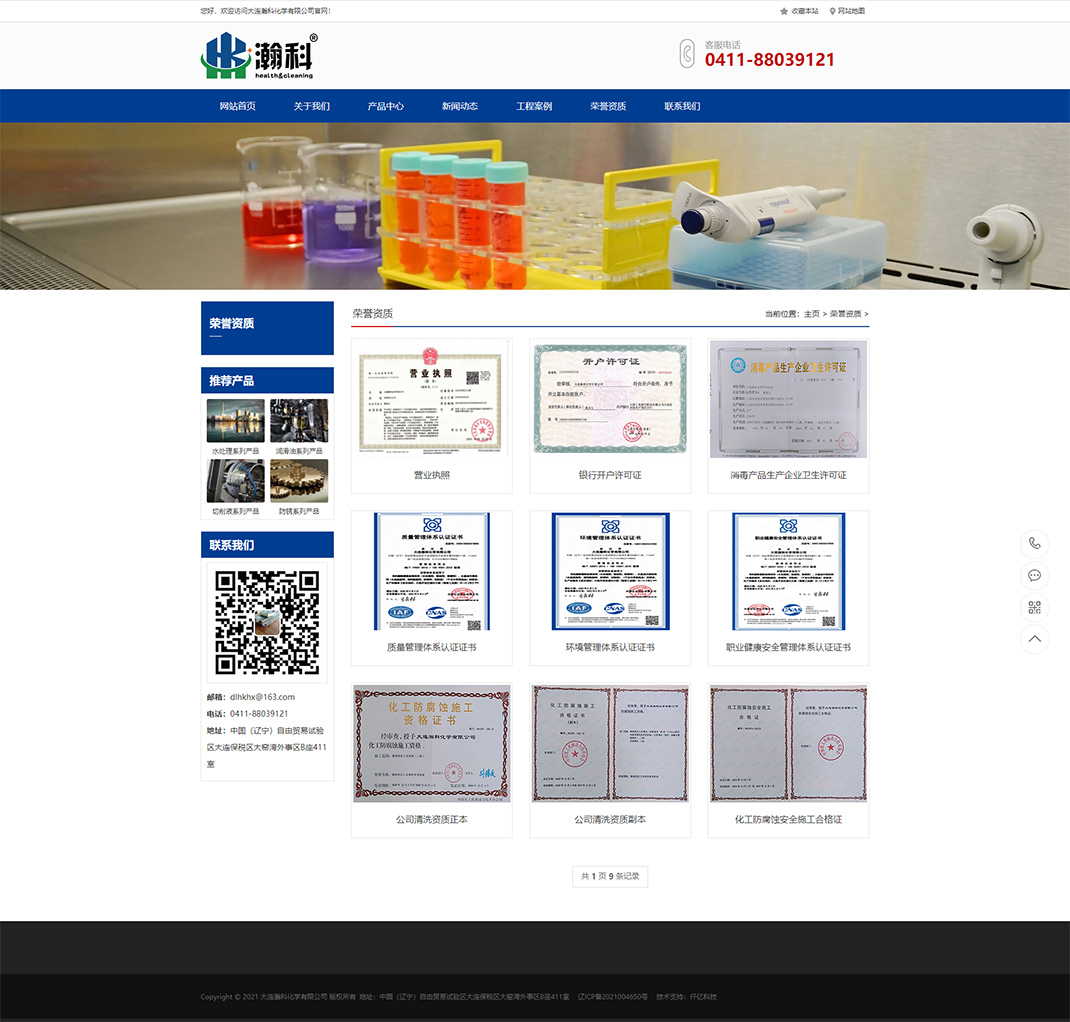This screenshot has height=1022, width=1070.
Task: Click the 瀚科 company logo
Action: coord(258,56)
